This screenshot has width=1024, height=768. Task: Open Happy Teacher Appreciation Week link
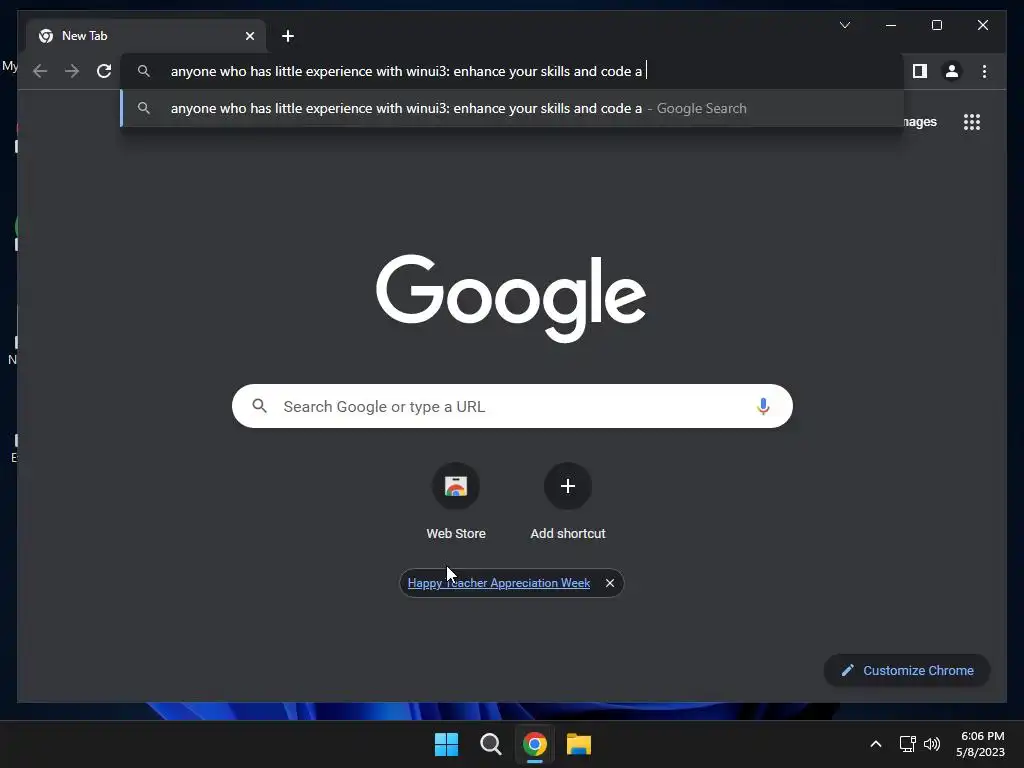pyautogui.click(x=498, y=583)
